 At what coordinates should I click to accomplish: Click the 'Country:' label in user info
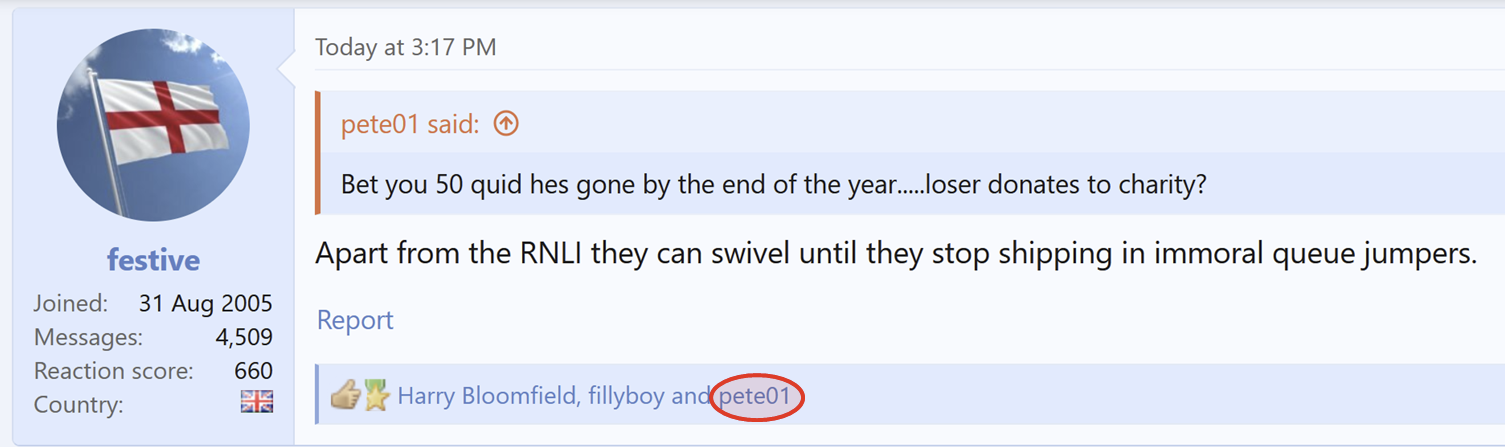click(x=79, y=405)
